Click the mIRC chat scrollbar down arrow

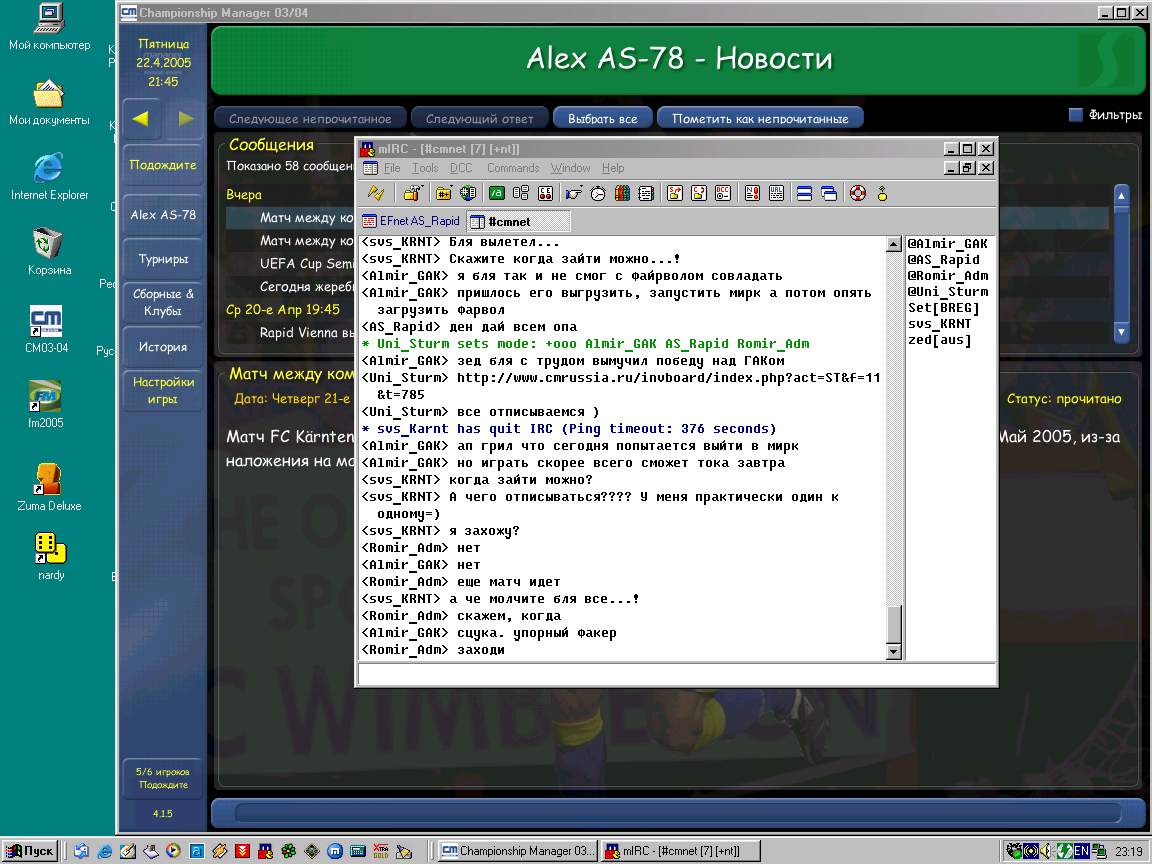point(893,651)
